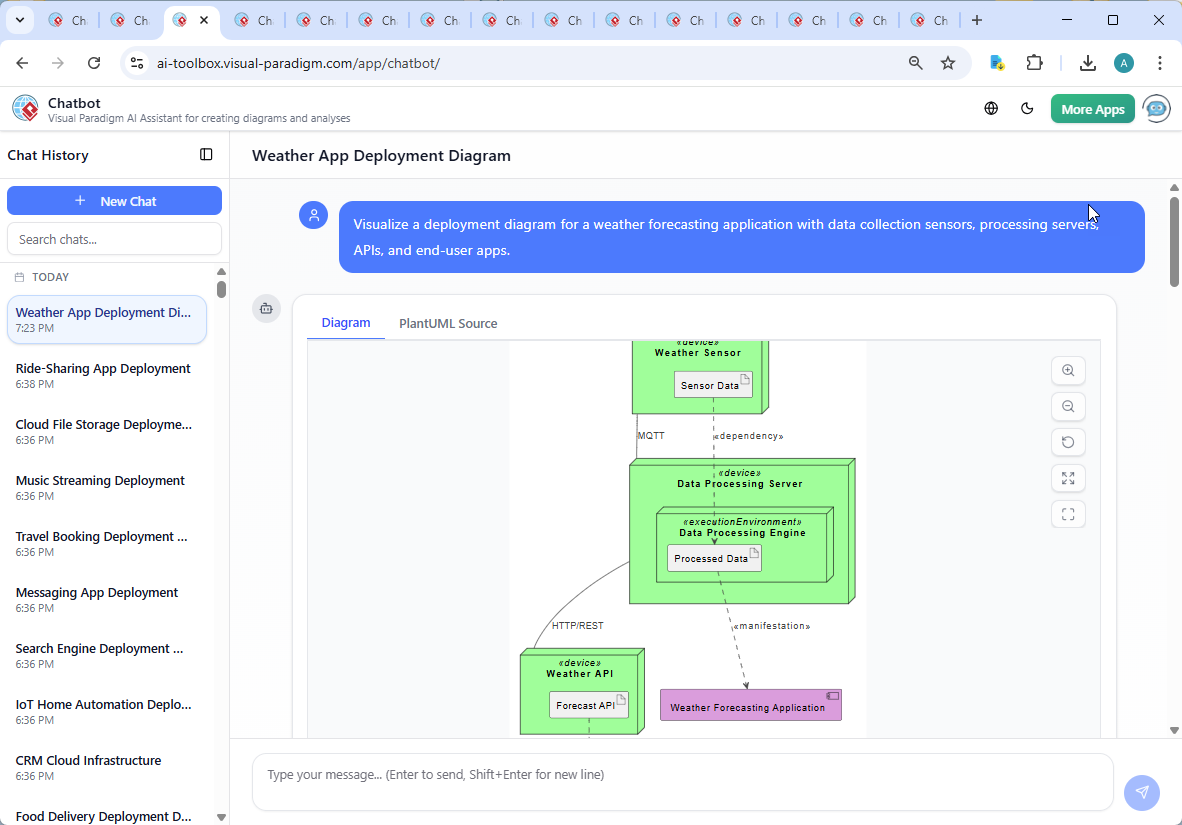Select the language globe icon
The height and width of the screenshot is (825, 1182).
pyautogui.click(x=991, y=108)
